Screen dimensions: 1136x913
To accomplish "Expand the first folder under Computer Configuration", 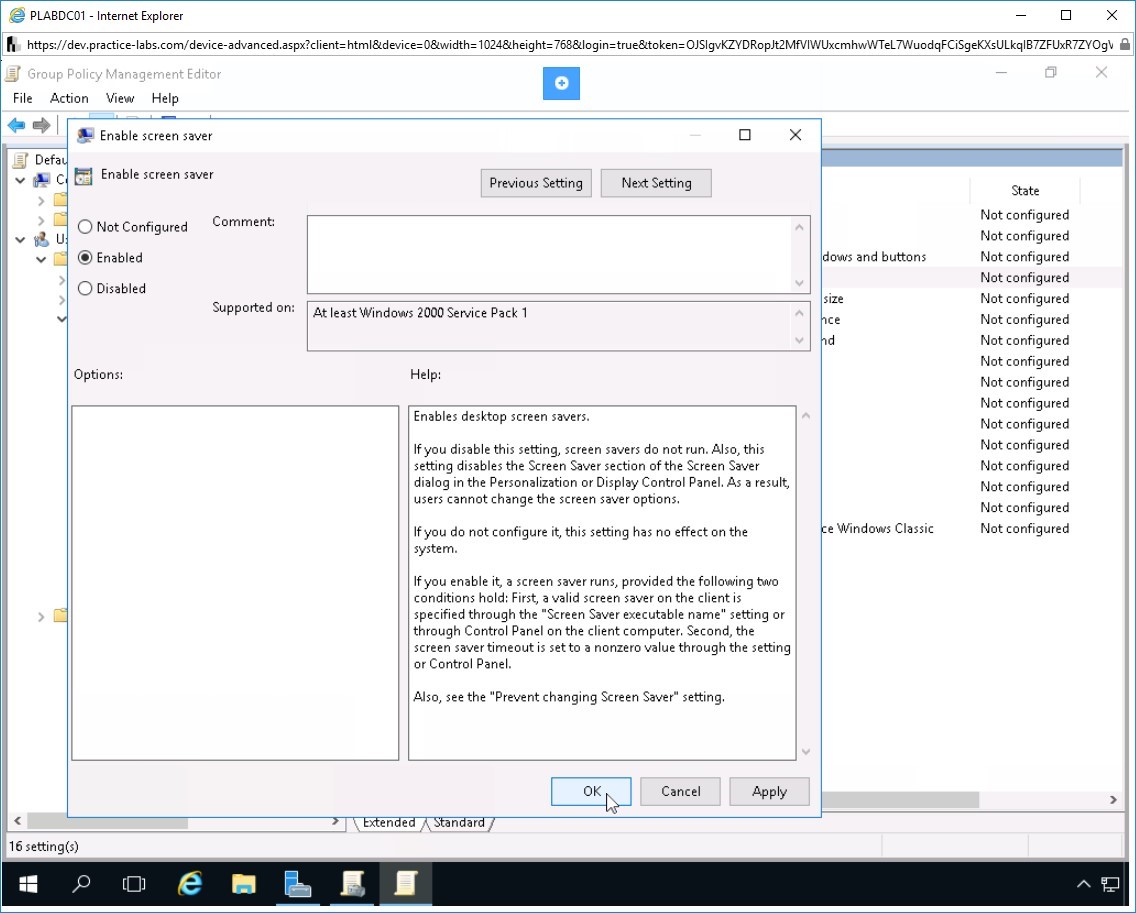I will click(x=41, y=201).
